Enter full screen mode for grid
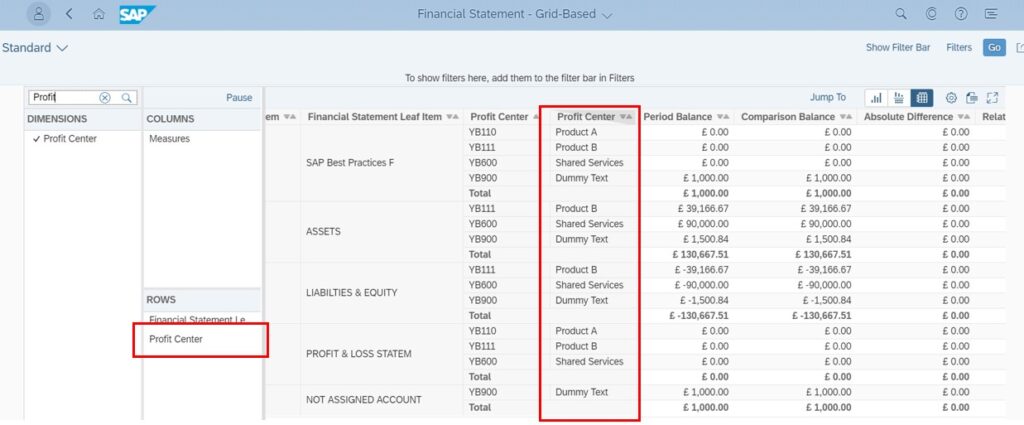This screenshot has height=425, width=1024. pos(992,98)
